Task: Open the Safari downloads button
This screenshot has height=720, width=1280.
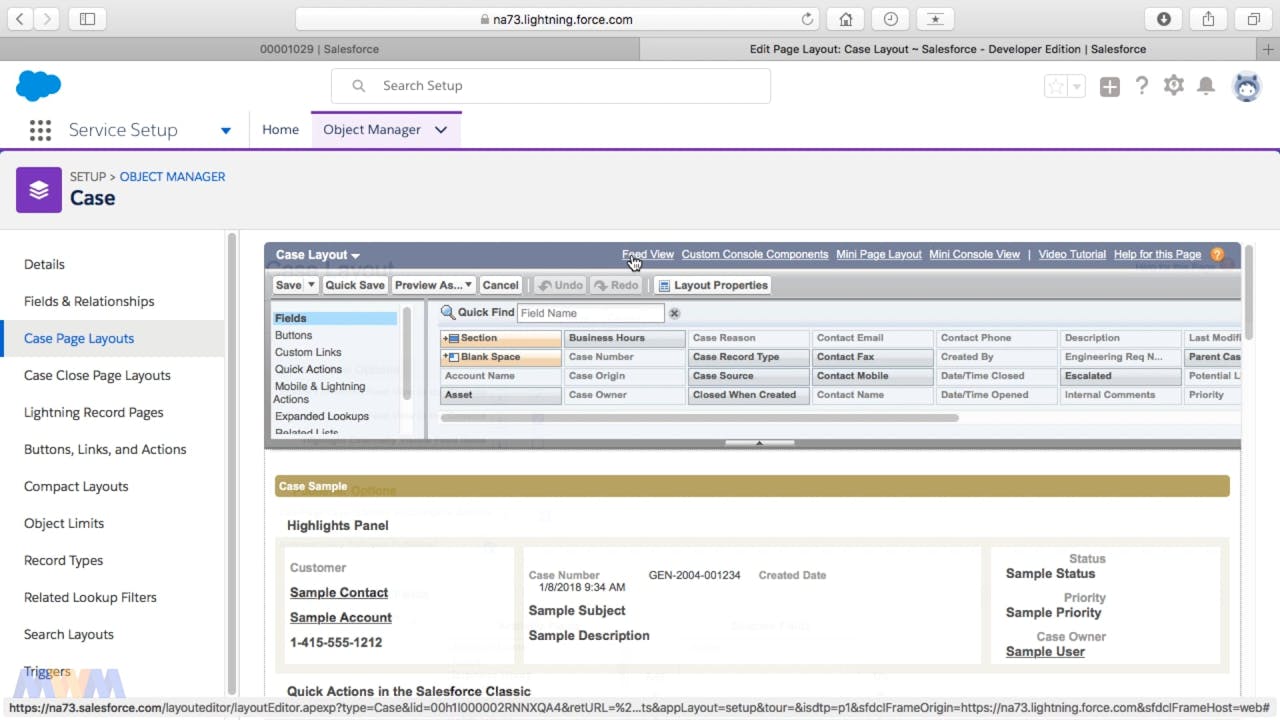Action: 1164,19
